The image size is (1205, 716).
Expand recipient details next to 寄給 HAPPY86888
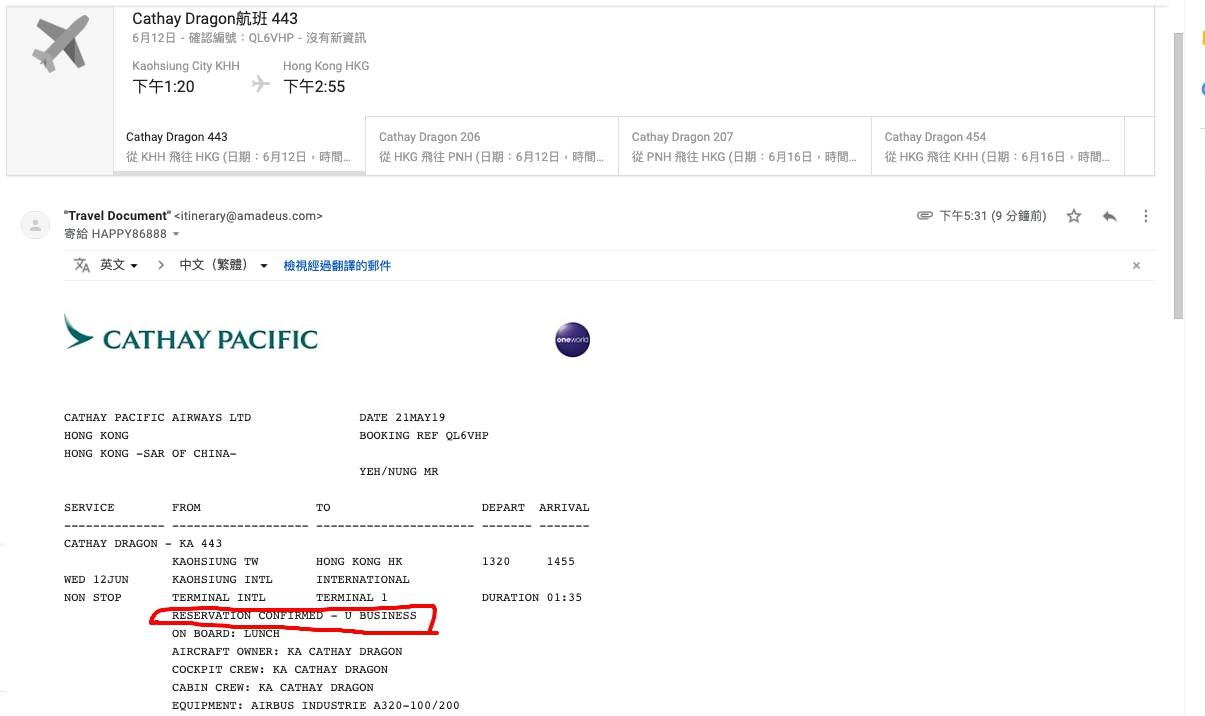(176, 234)
